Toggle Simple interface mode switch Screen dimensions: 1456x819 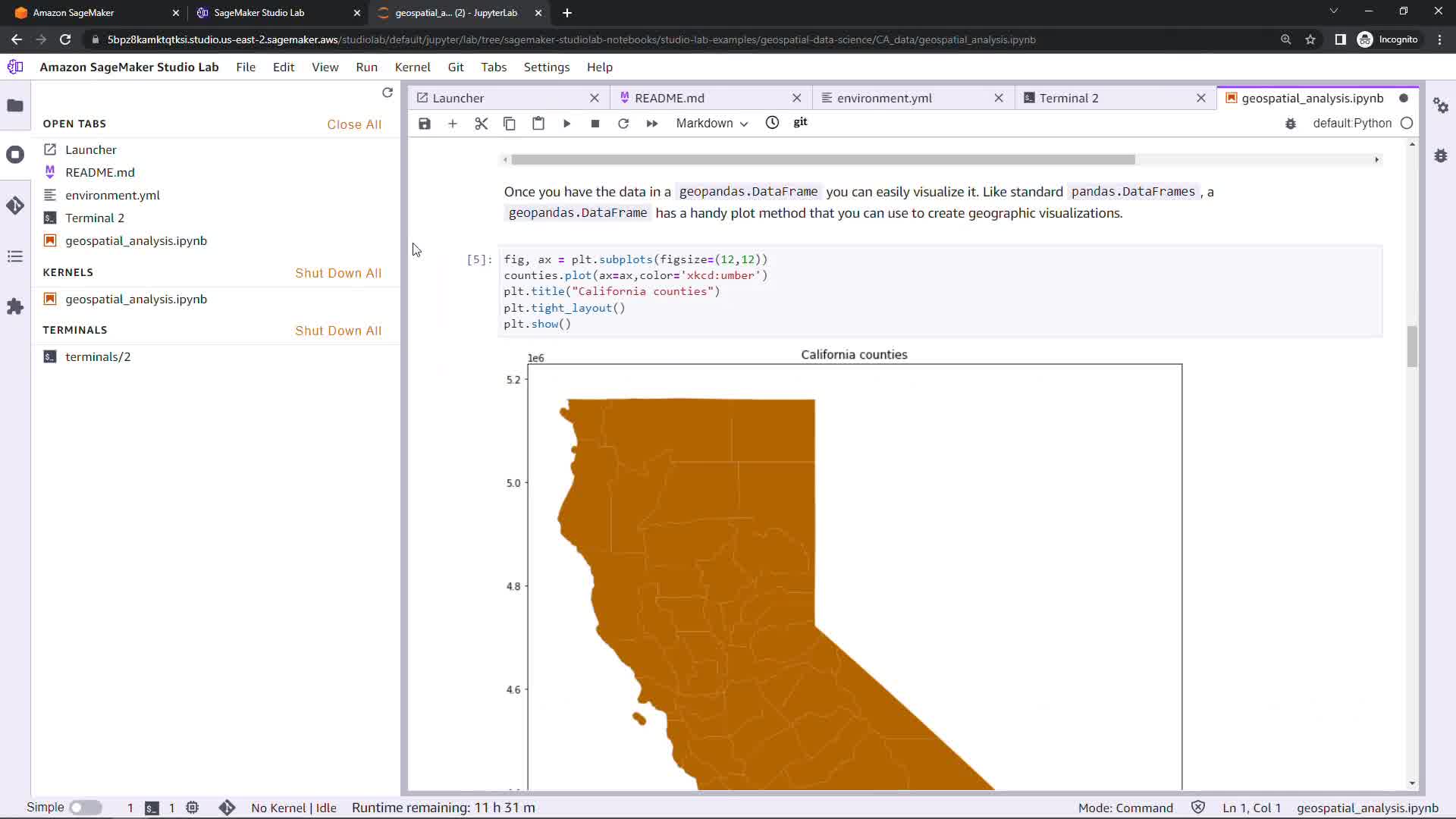click(x=86, y=808)
